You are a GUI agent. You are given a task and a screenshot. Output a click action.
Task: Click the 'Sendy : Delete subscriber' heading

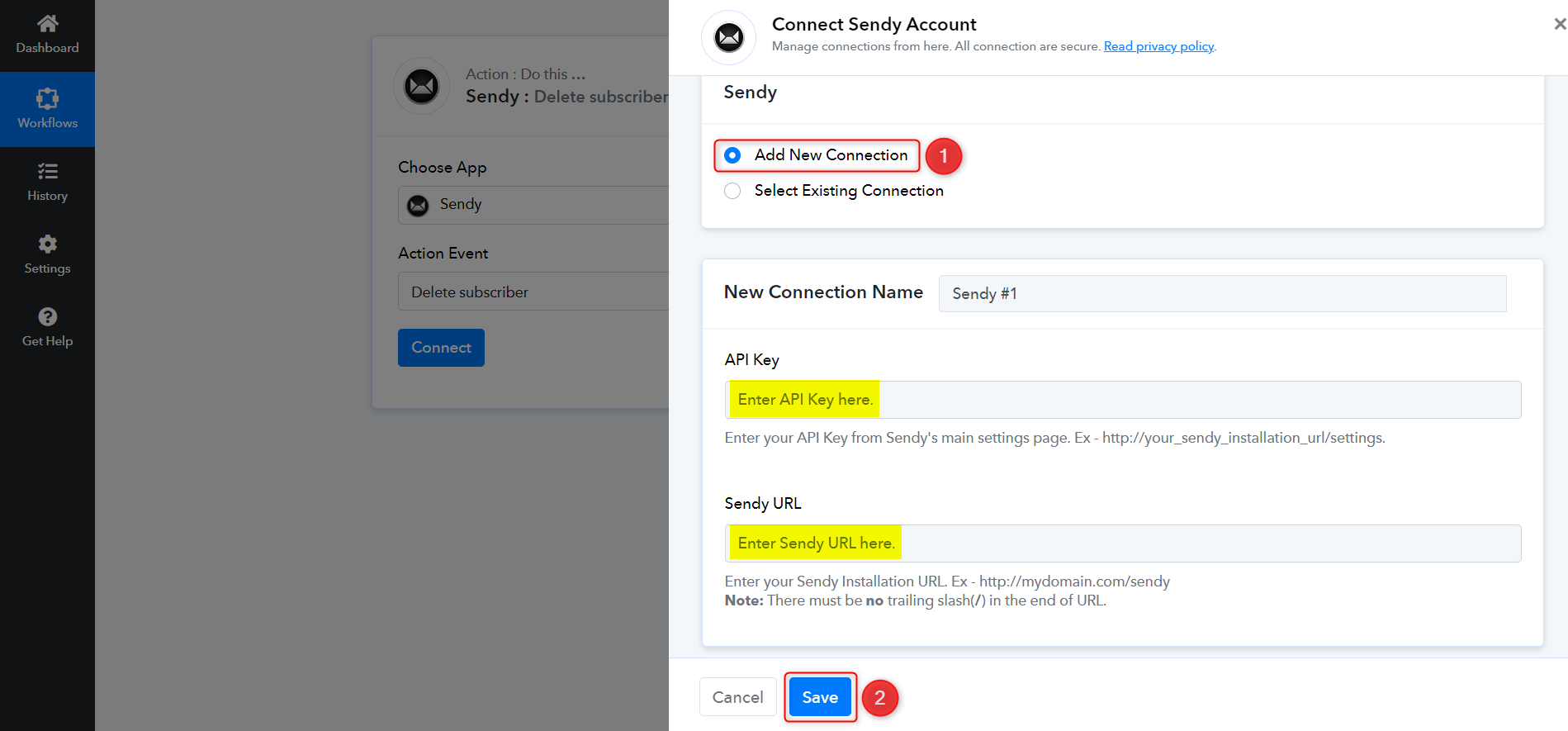tap(567, 97)
